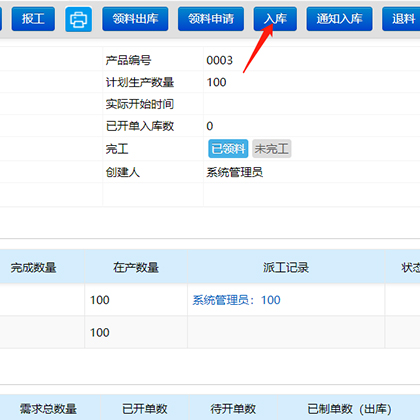The image size is (420, 420).
Task: Click the 已领料 status tag
Action: tap(228, 149)
